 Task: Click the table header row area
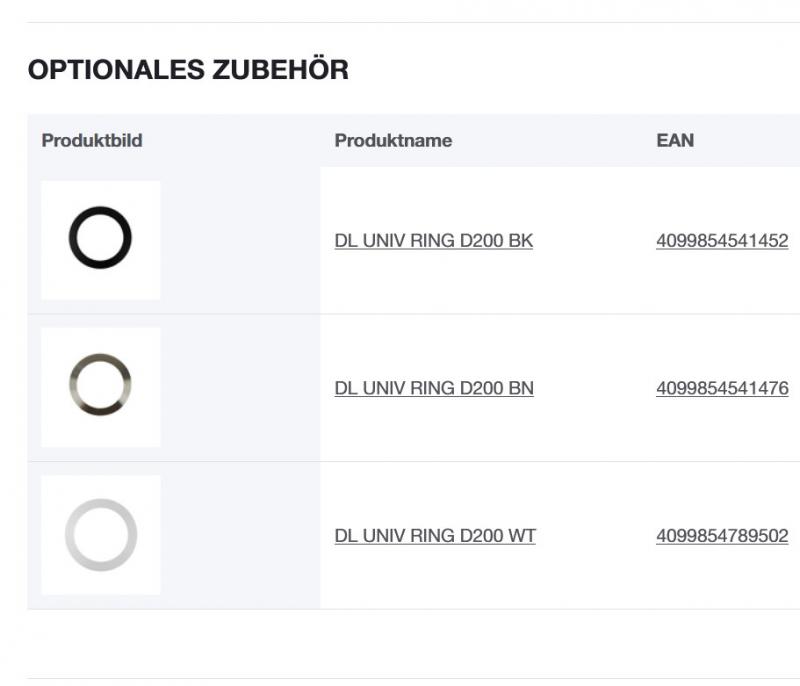pyautogui.click(x=400, y=140)
